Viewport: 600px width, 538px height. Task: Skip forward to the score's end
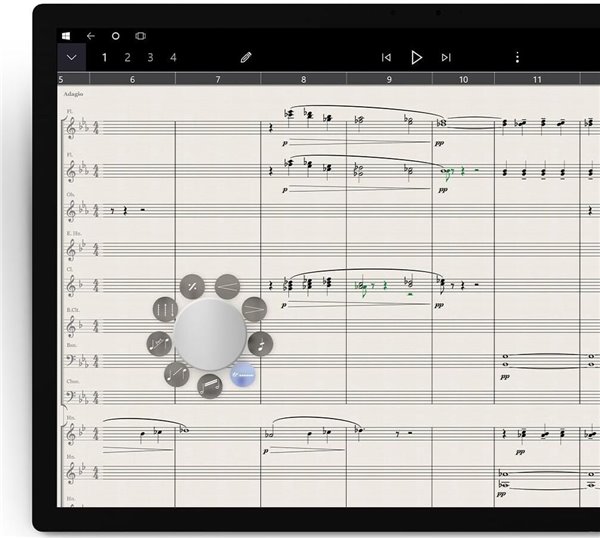click(446, 58)
